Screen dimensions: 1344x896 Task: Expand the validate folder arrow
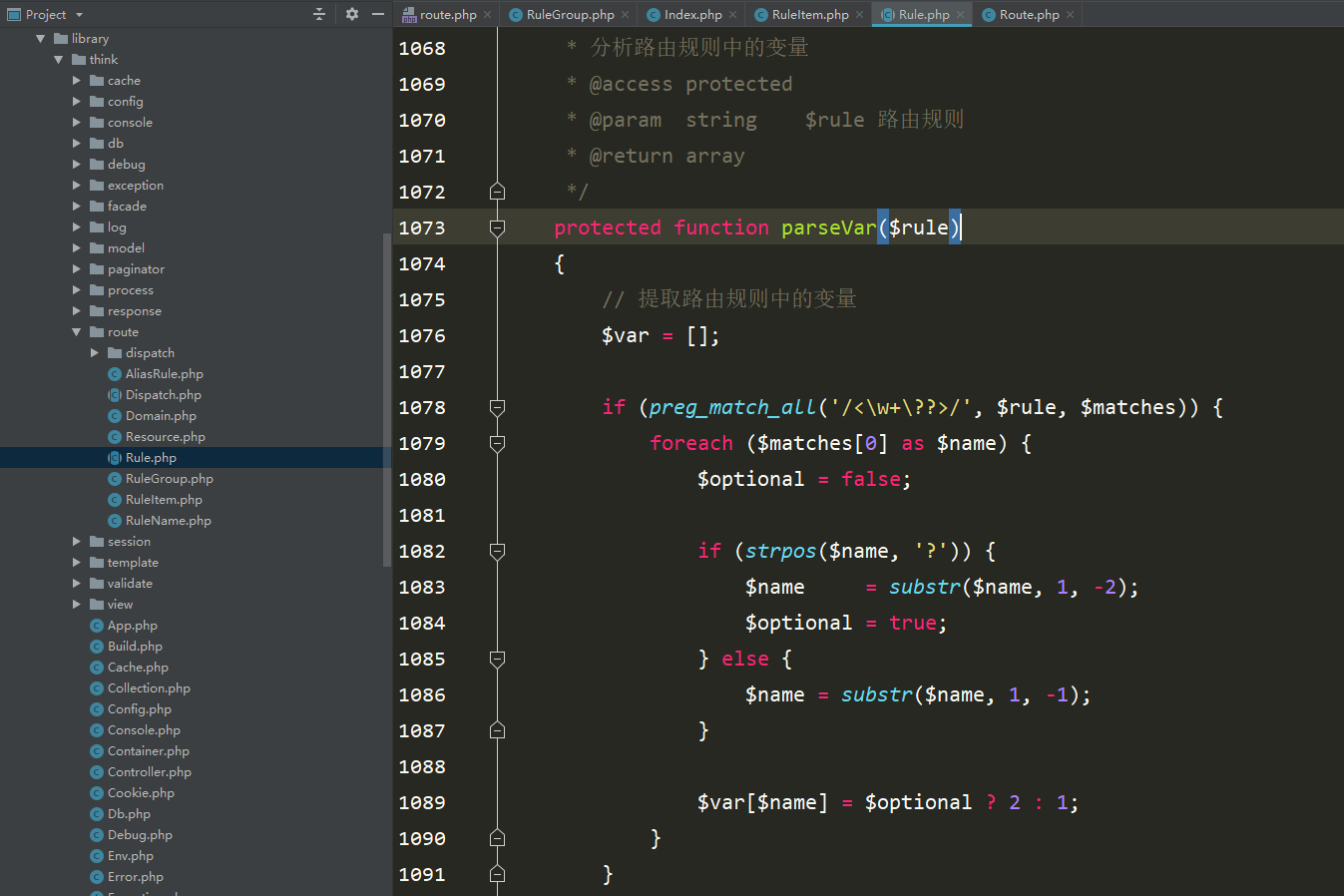tap(77, 584)
